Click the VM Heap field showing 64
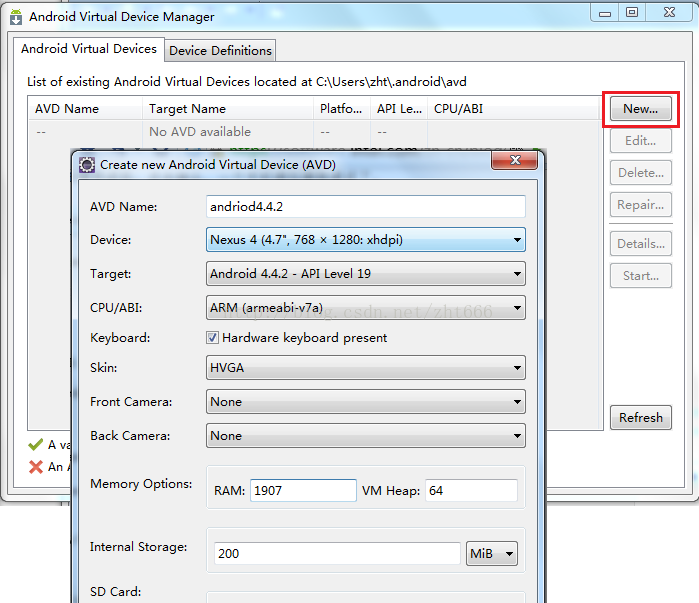The height and width of the screenshot is (603, 699). [x=471, y=491]
